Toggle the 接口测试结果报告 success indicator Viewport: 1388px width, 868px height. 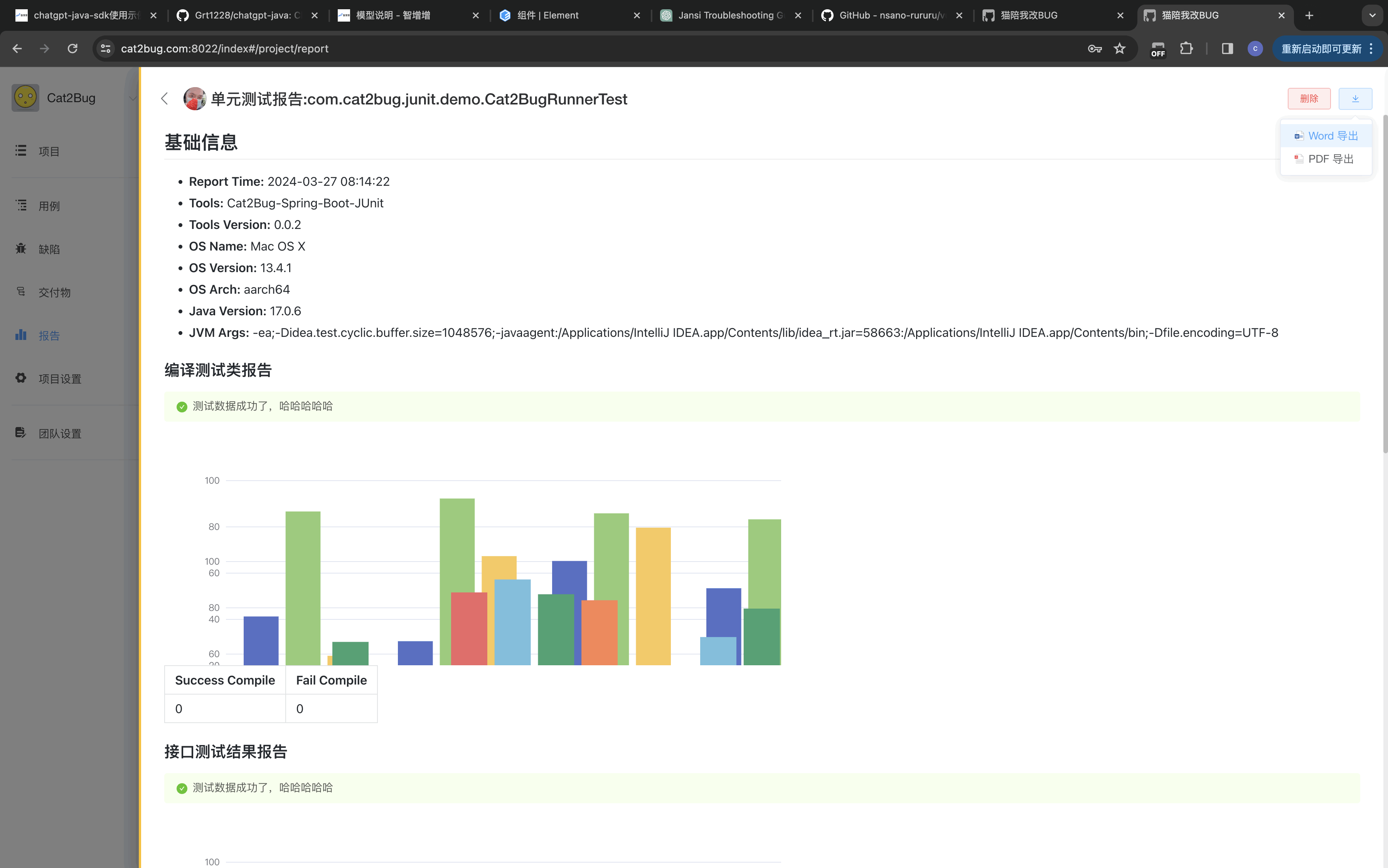180,788
